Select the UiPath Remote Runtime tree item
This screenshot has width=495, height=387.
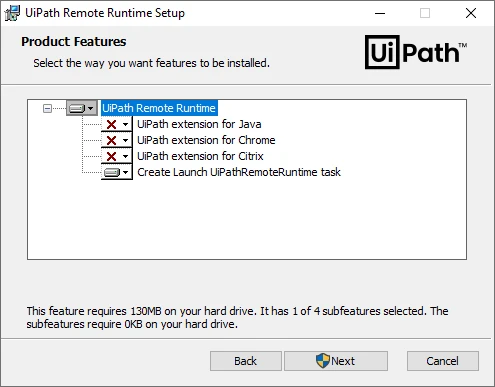[159, 108]
